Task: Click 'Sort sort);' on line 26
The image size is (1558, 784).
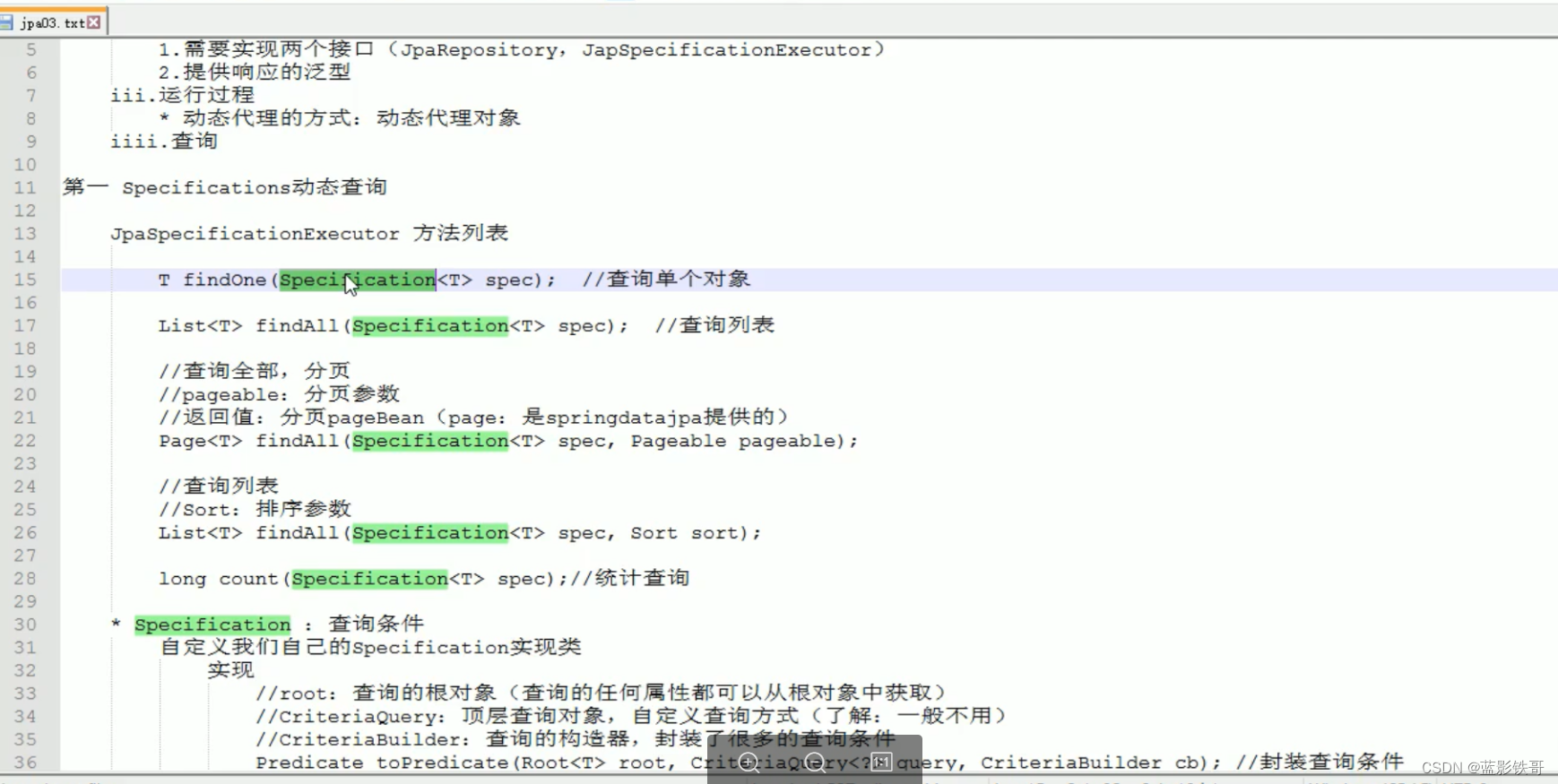Action: [696, 533]
